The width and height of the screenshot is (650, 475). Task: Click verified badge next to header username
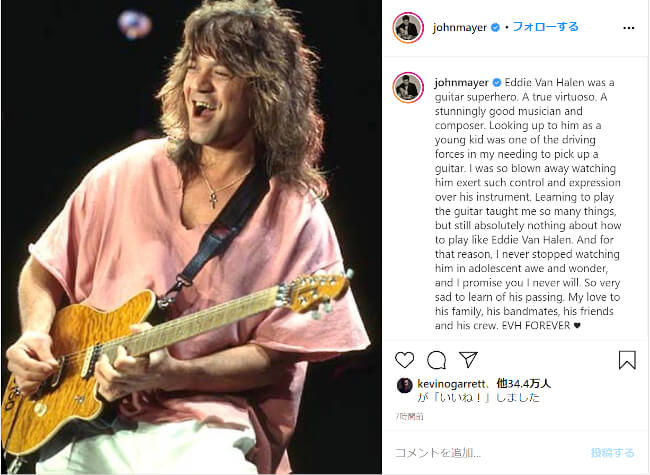click(495, 27)
